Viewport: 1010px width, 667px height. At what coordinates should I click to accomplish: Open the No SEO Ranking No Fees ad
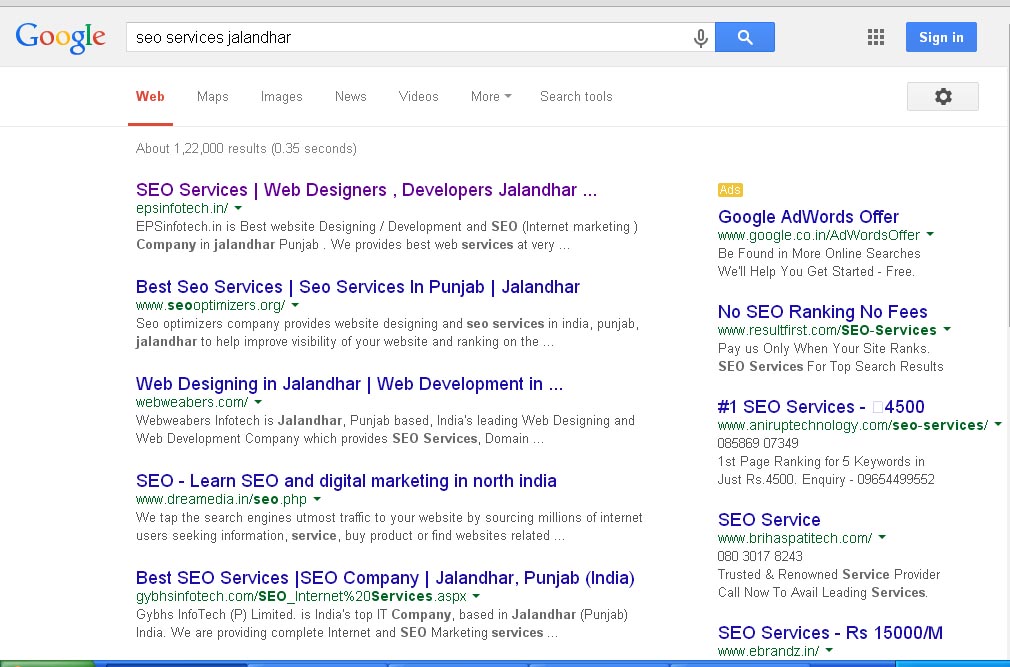823,312
